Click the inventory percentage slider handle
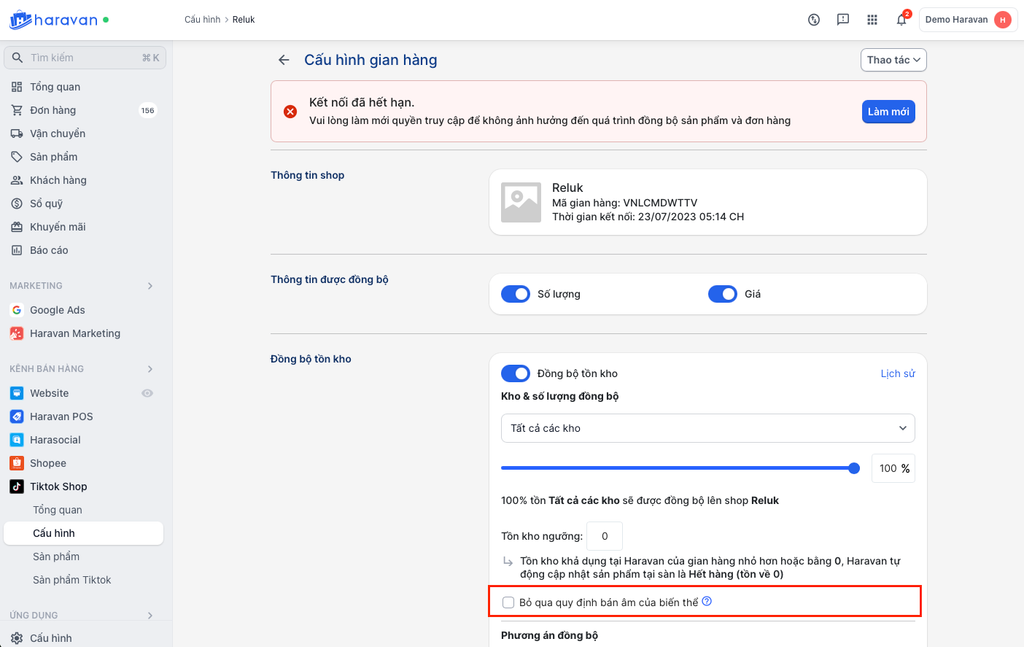Viewport: 1024px width, 647px height. (854, 468)
